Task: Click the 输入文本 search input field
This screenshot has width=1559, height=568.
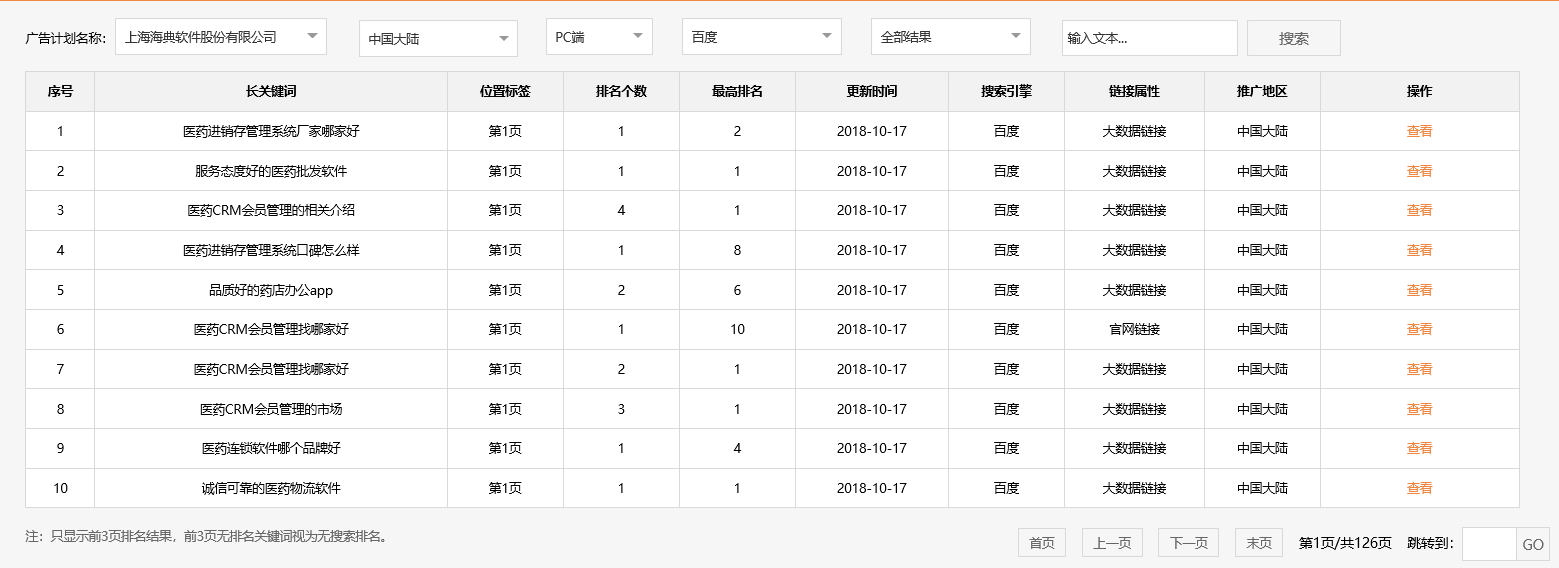Action: pos(1149,38)
